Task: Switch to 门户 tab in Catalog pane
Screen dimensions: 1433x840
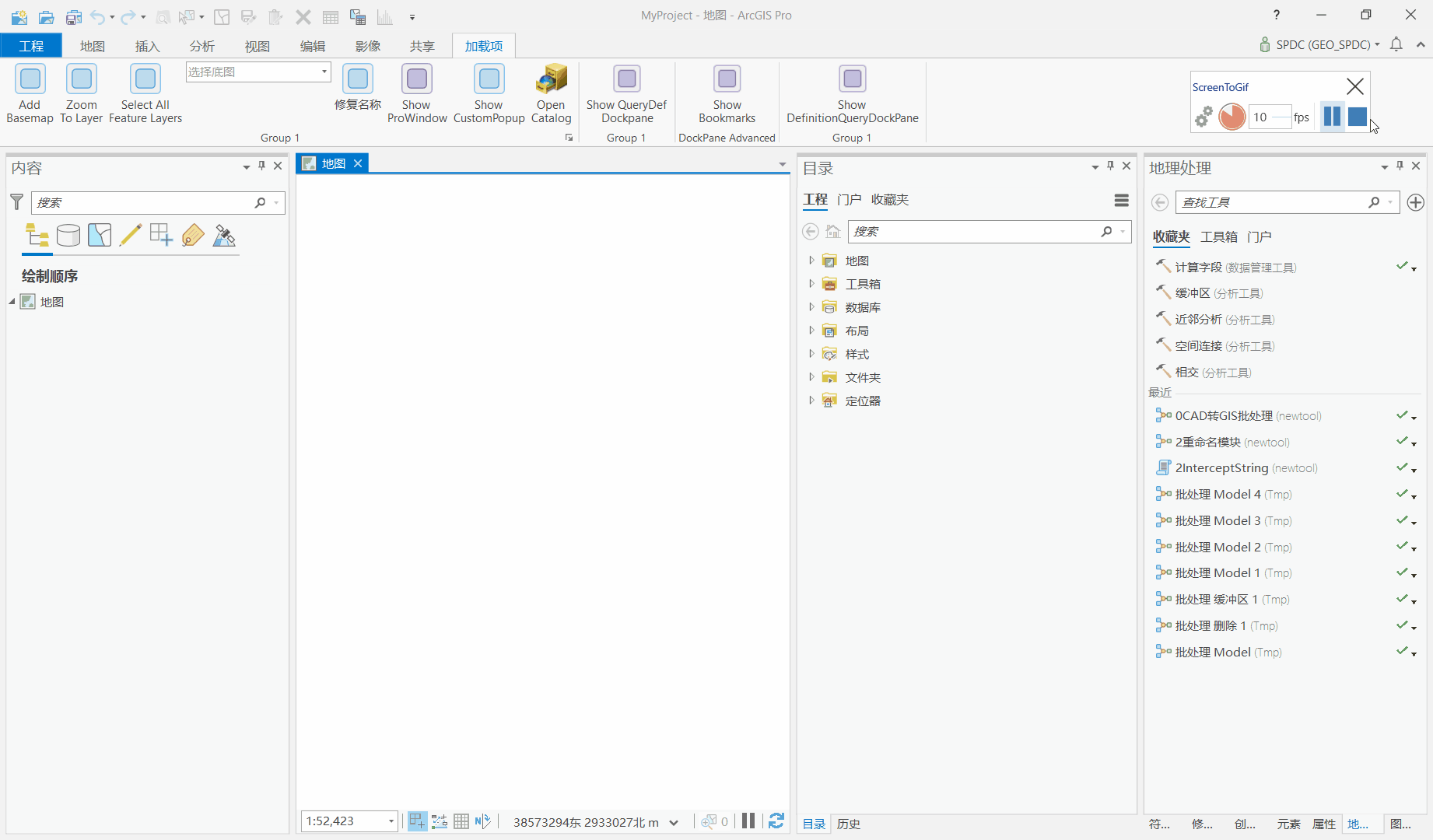Action: click(x=850, y=200)
